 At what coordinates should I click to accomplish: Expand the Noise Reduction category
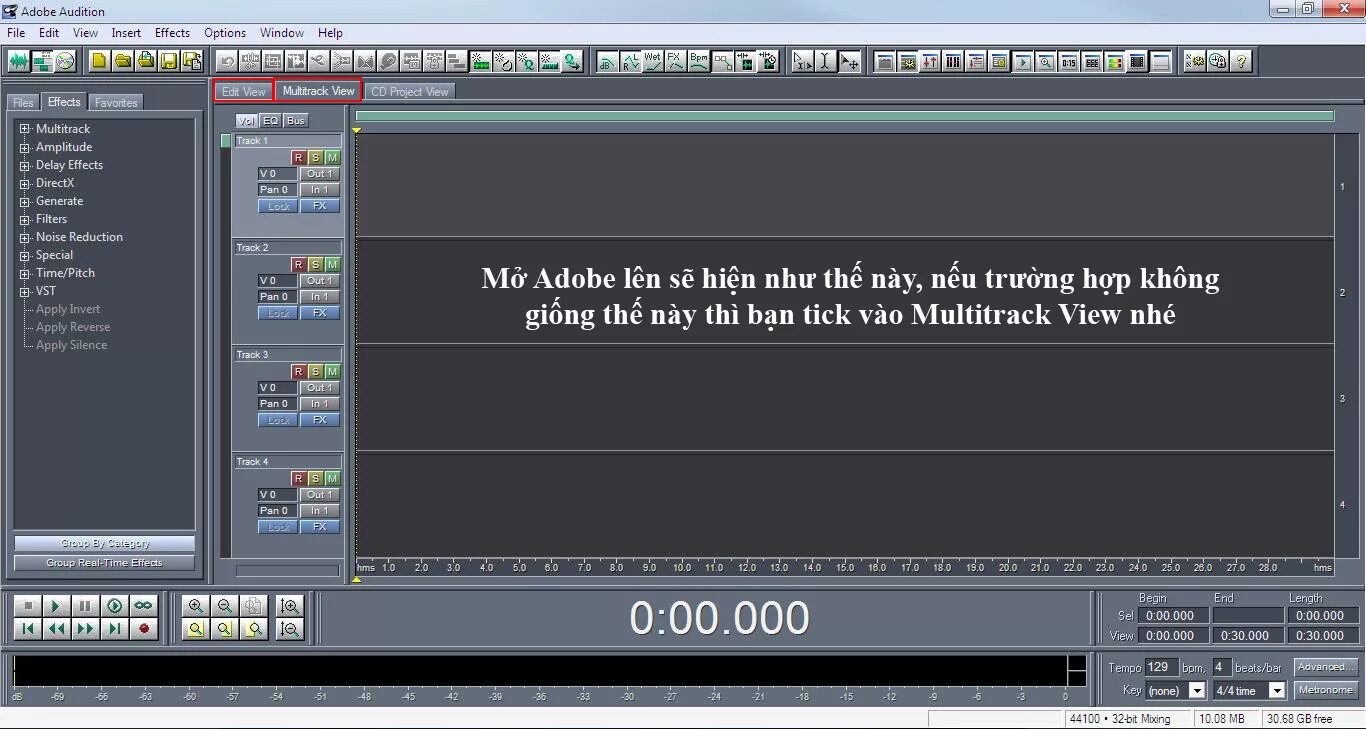(x=25, y=237)
